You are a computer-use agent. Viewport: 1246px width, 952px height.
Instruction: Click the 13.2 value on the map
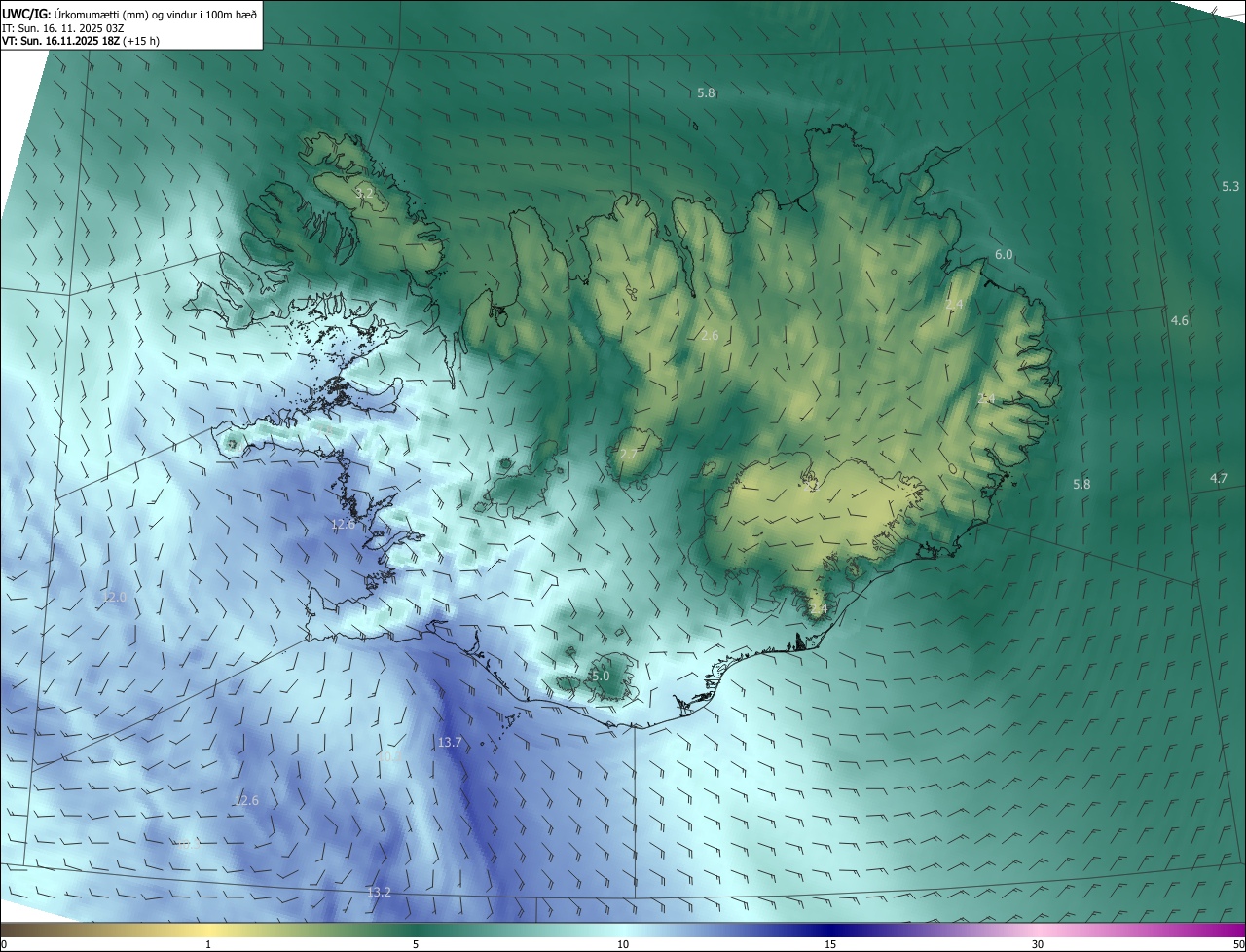click(379, 892)
